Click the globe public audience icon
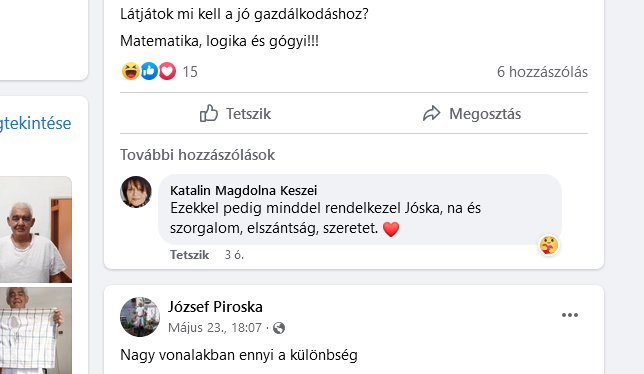Screen dimensions: 644x374 [279, 328]
